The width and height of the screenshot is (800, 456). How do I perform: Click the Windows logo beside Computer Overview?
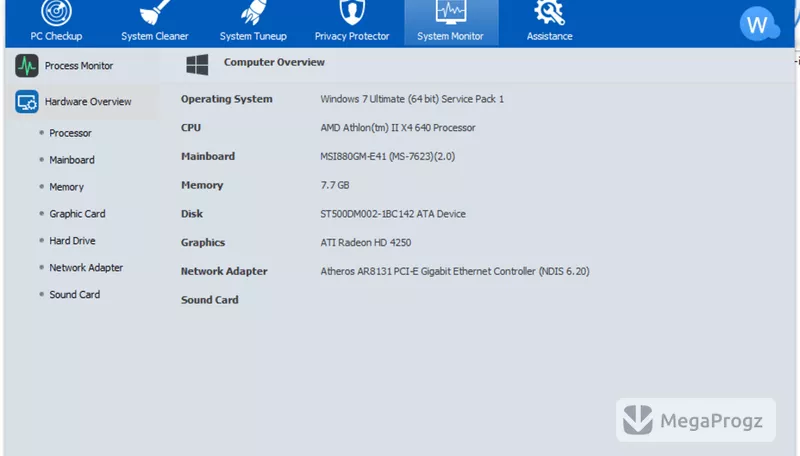(x=197, y=65)
